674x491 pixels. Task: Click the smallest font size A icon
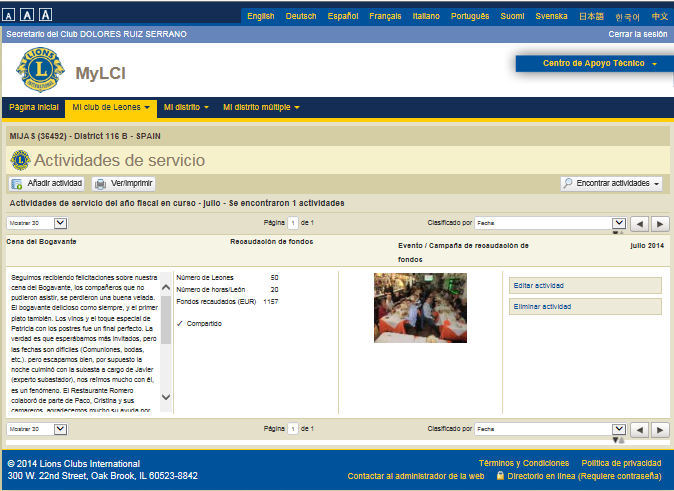point(10,15)
